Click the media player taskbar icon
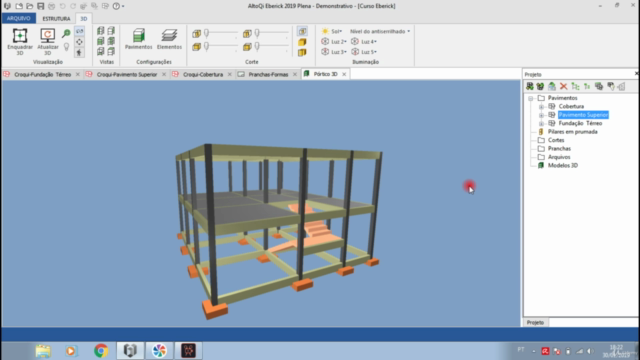 tap(71, 351)
